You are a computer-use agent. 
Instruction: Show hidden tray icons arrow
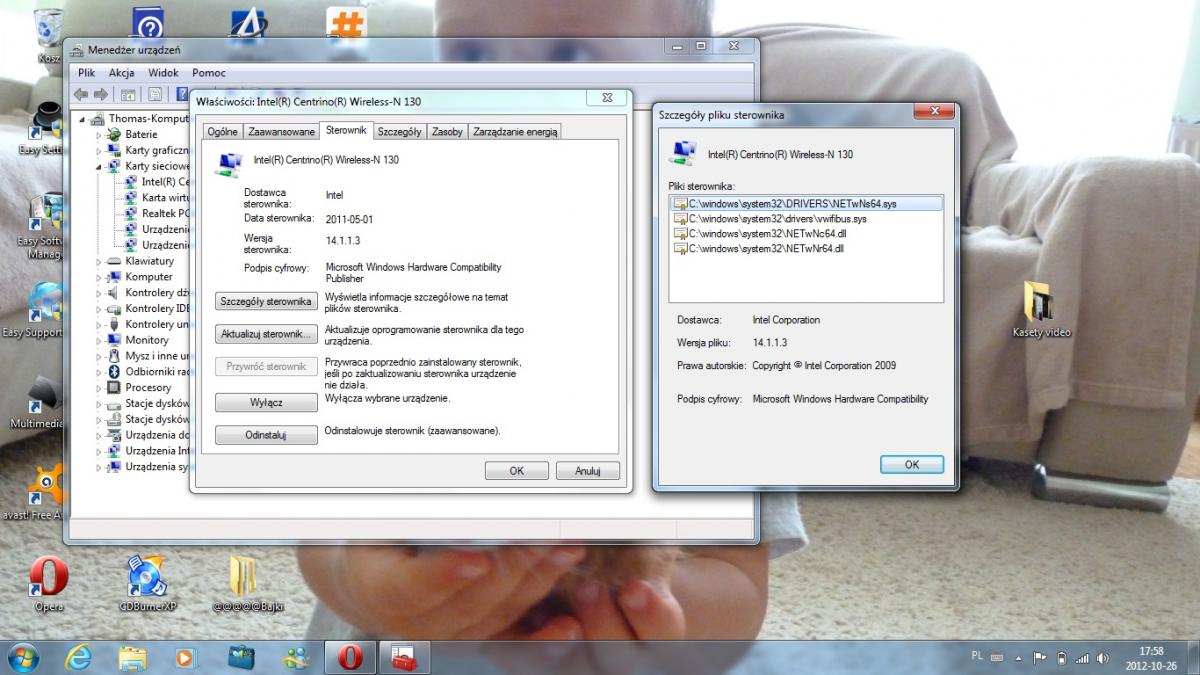[x=1018, y=658]
